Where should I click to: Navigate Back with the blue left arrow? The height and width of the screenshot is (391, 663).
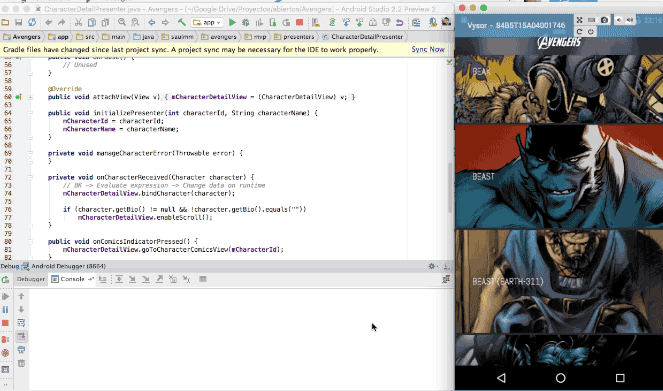click(x=151, y=22)
